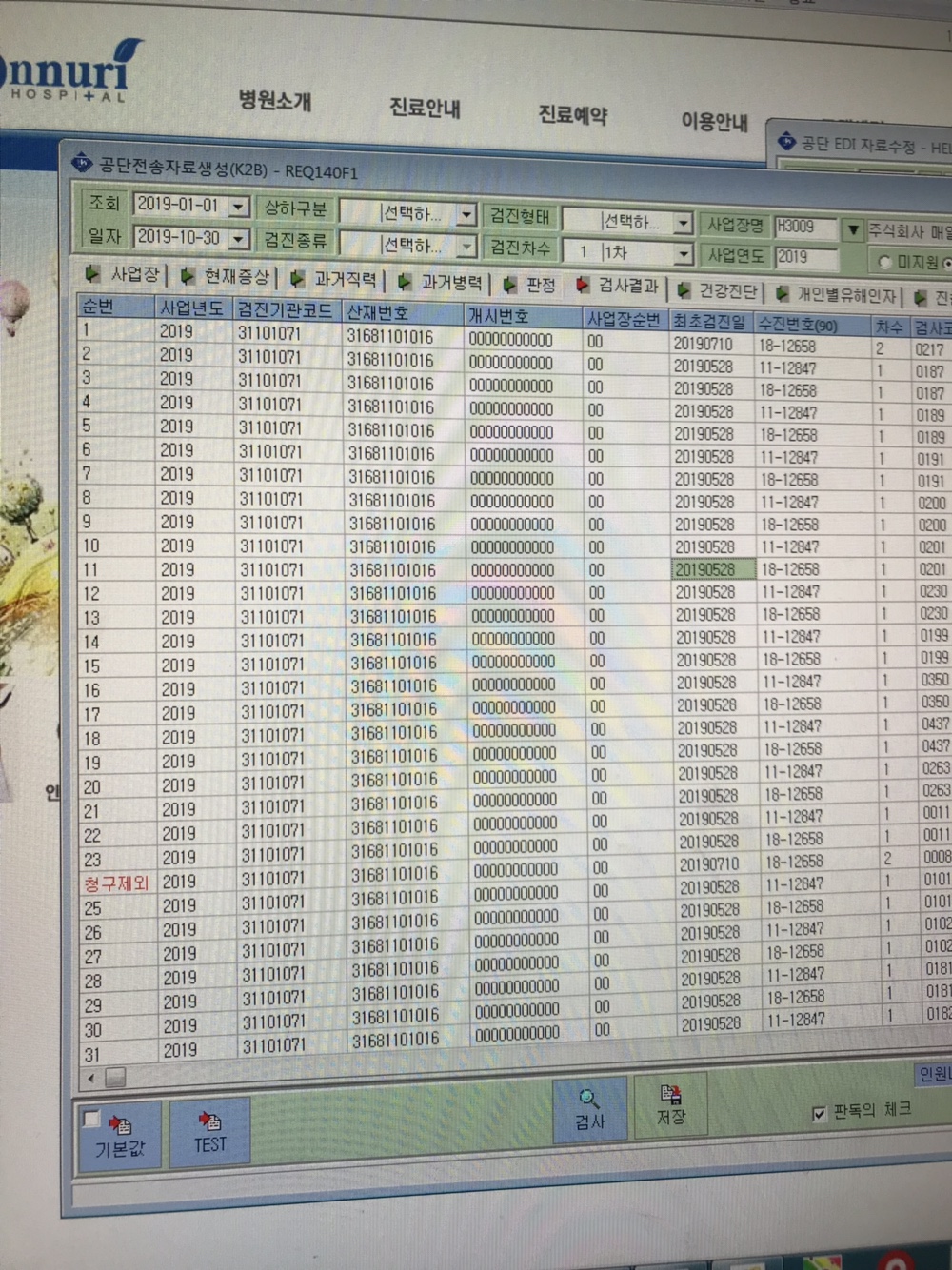
Task: Click the 공단 EDI 자료수정 window icon
Action: [786, 141]
